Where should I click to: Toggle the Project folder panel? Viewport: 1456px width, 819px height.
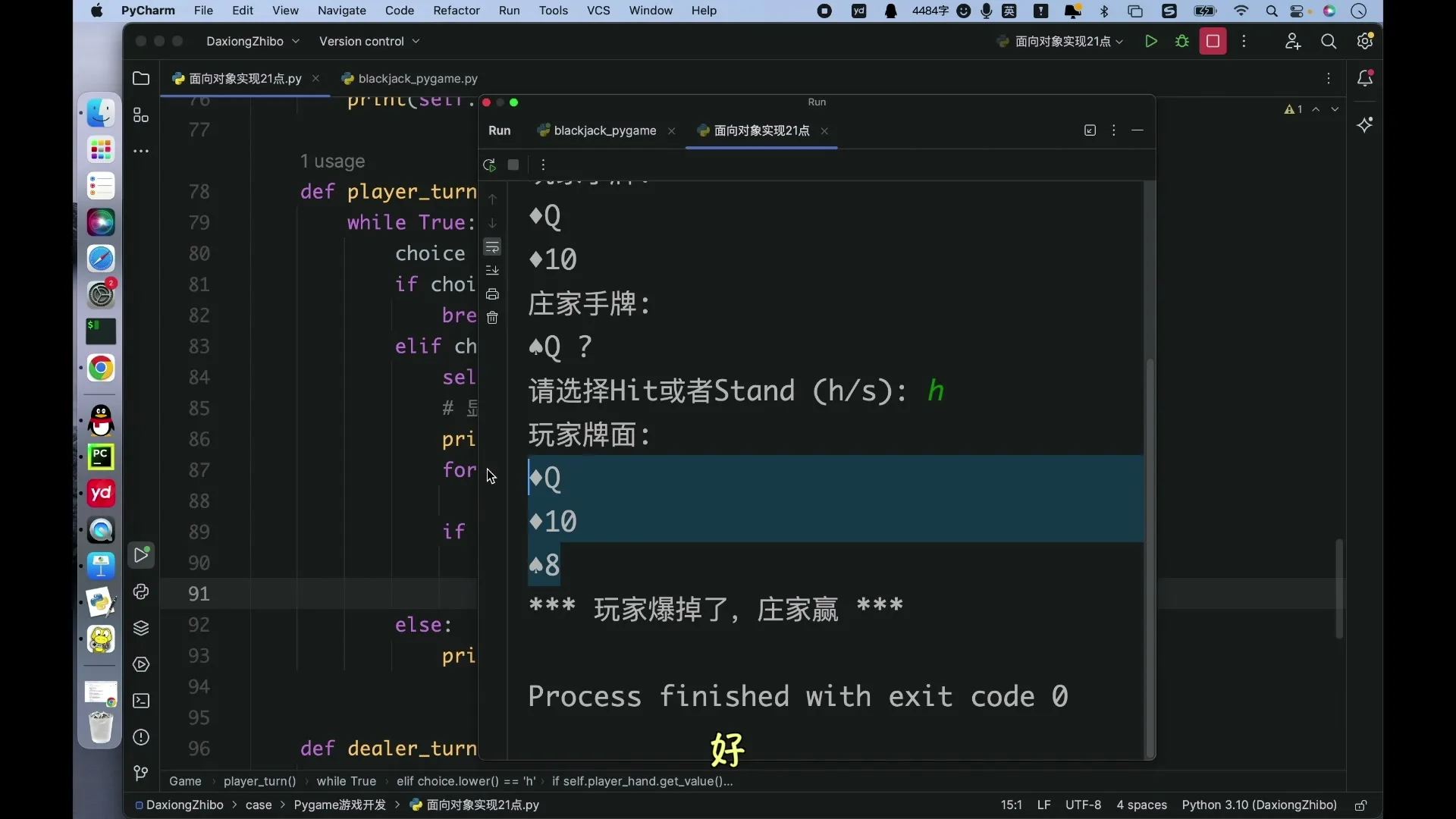tap(141, 79)
